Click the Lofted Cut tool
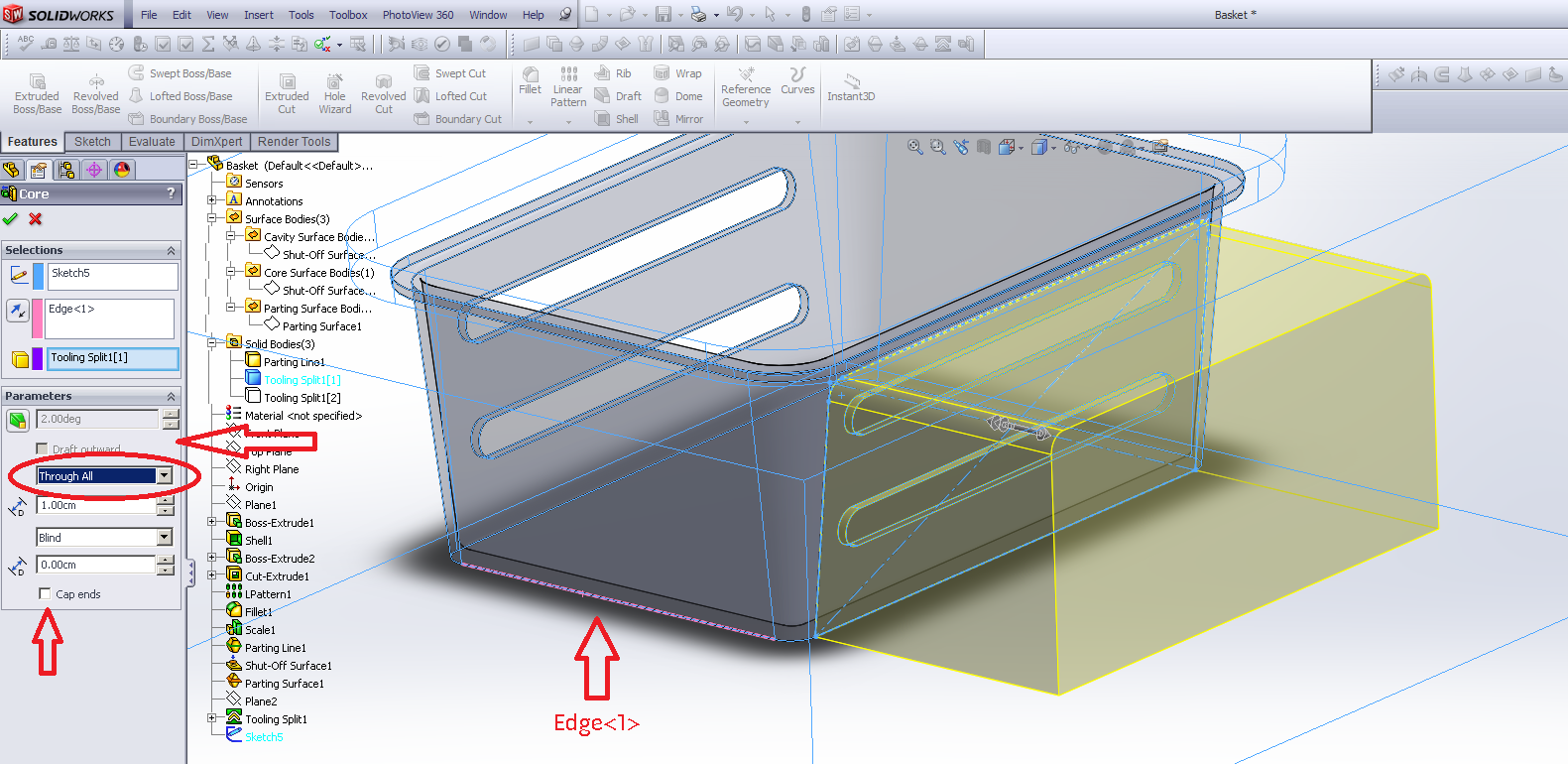This screenshot has height=764, width=1568. pyautogui.click(x=450, y=96)
